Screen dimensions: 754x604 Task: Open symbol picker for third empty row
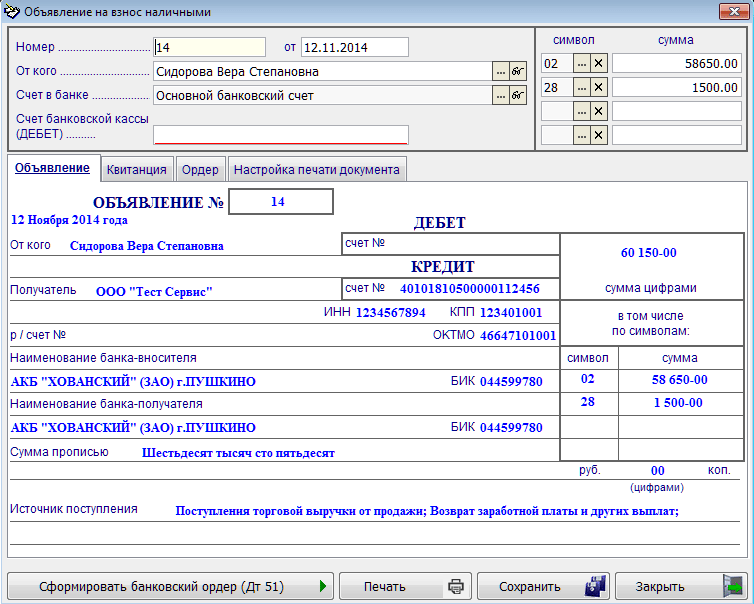tap(582, 111)
